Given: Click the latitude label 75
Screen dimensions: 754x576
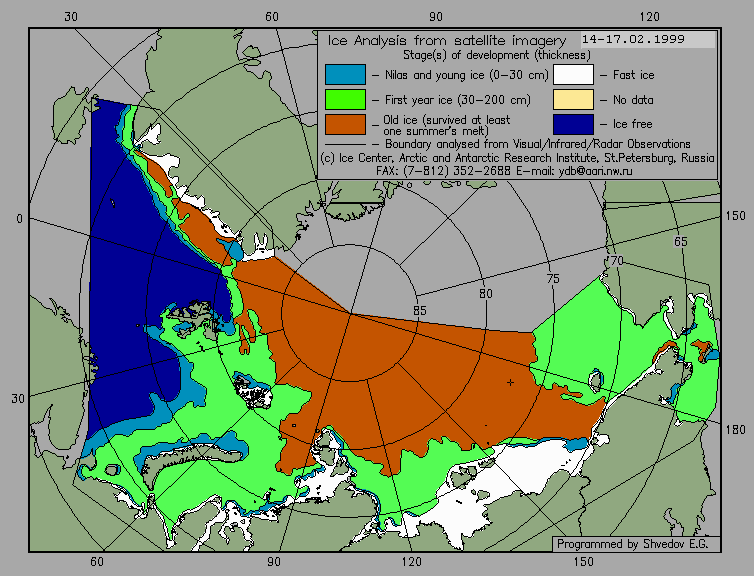Looking at the screenshot, I should click(553, 278).
